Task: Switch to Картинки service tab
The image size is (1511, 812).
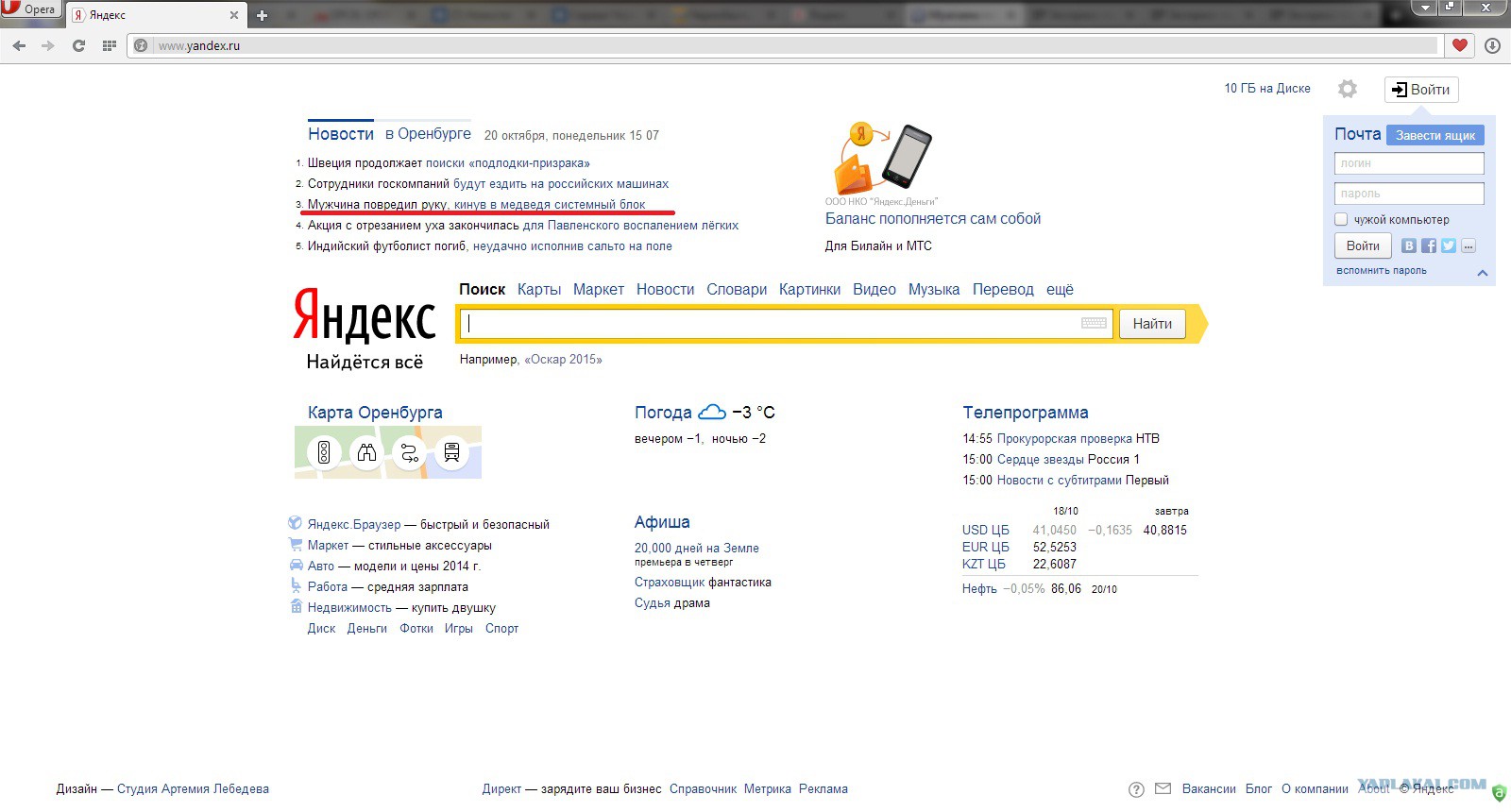Action: click(809, 290)
